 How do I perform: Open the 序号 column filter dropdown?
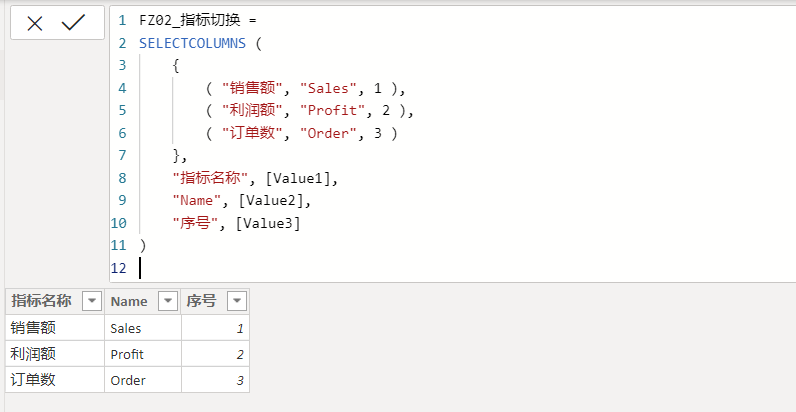click(x=237, y=301)
